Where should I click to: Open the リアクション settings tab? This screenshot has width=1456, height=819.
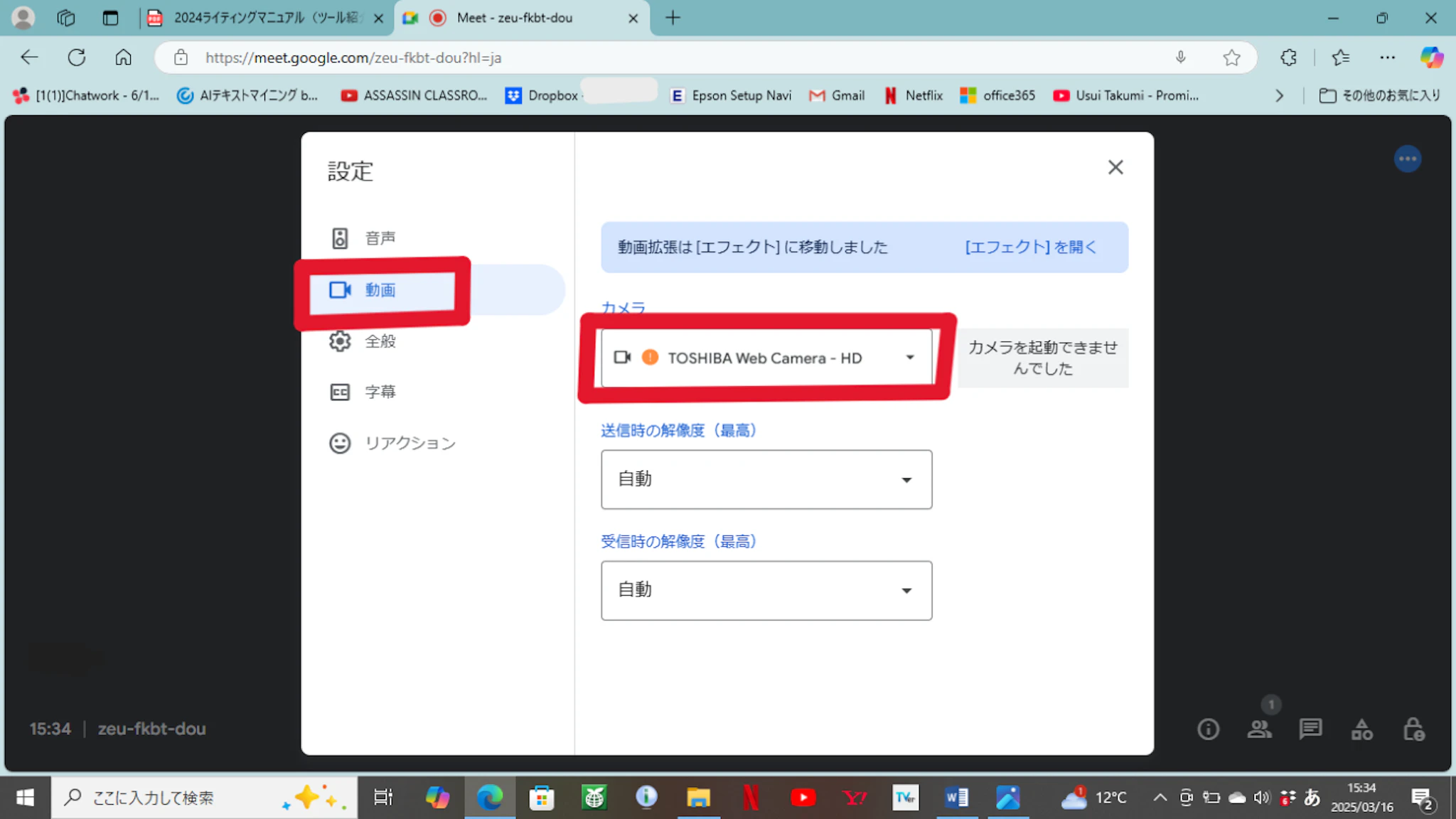(409, 444)
